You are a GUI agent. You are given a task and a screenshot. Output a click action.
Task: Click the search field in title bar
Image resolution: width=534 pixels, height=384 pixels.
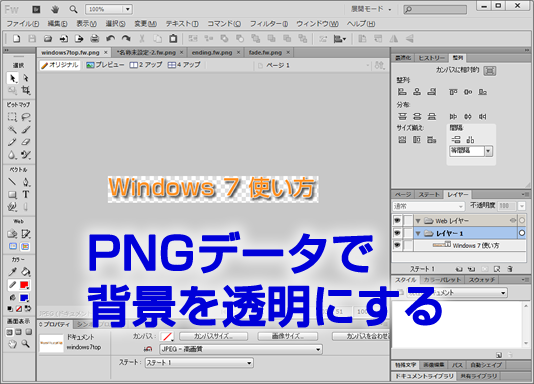(435, 10)
